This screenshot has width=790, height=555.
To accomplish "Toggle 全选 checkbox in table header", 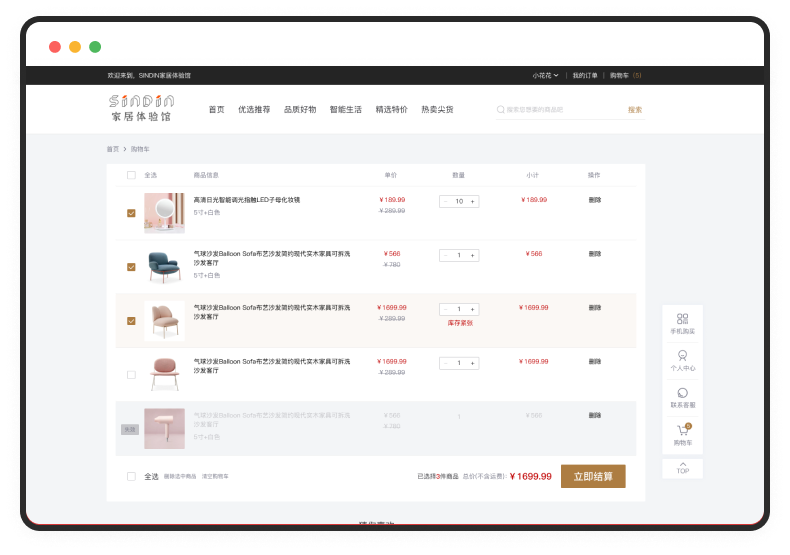I will pyautogui.click(x=131, y=175).
